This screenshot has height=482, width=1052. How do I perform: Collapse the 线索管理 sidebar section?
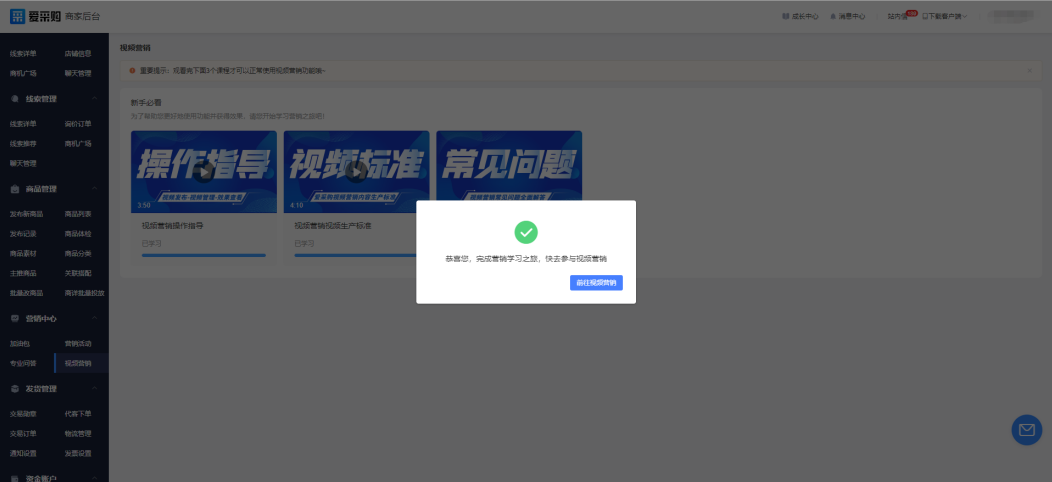(x=94, y=99)
